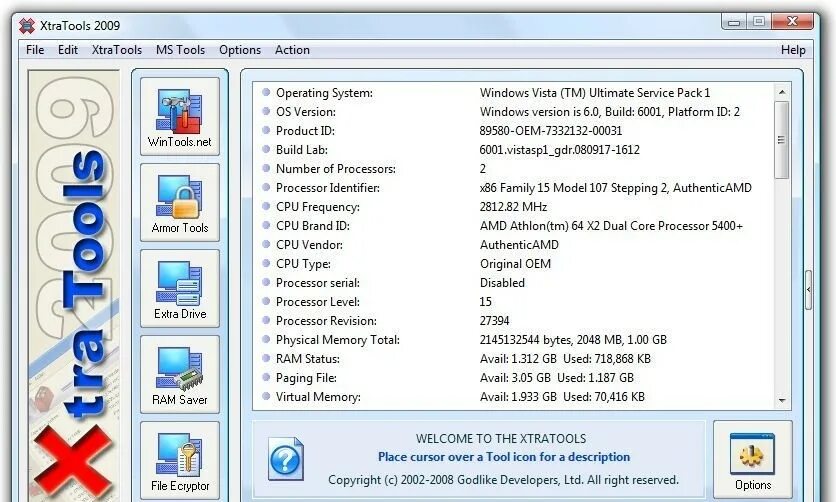Open the File Ecryptor tool

coord(180,460)
